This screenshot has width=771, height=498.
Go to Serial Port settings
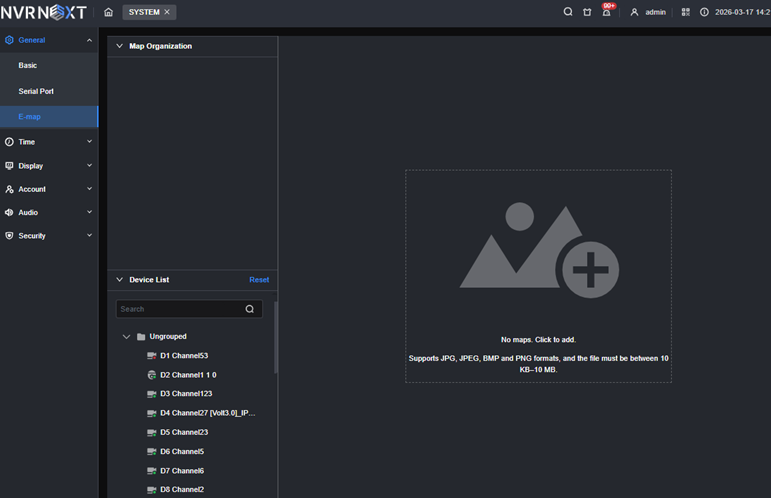coord(36,91)
